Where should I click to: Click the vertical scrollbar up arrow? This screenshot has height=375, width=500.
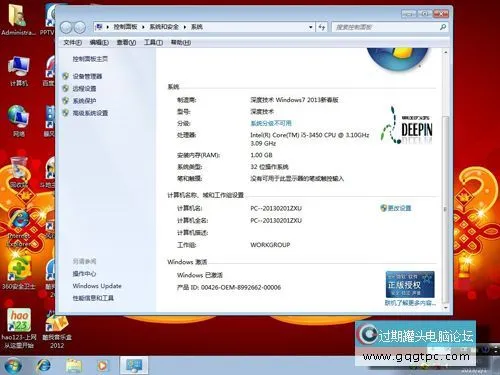(x=445, y=53)
